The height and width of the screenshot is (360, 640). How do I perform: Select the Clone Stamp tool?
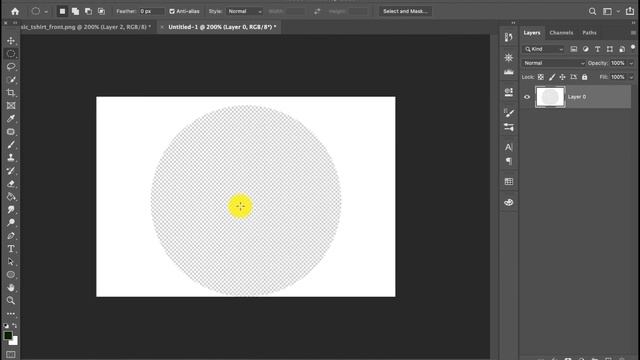(x=11, y=158)
